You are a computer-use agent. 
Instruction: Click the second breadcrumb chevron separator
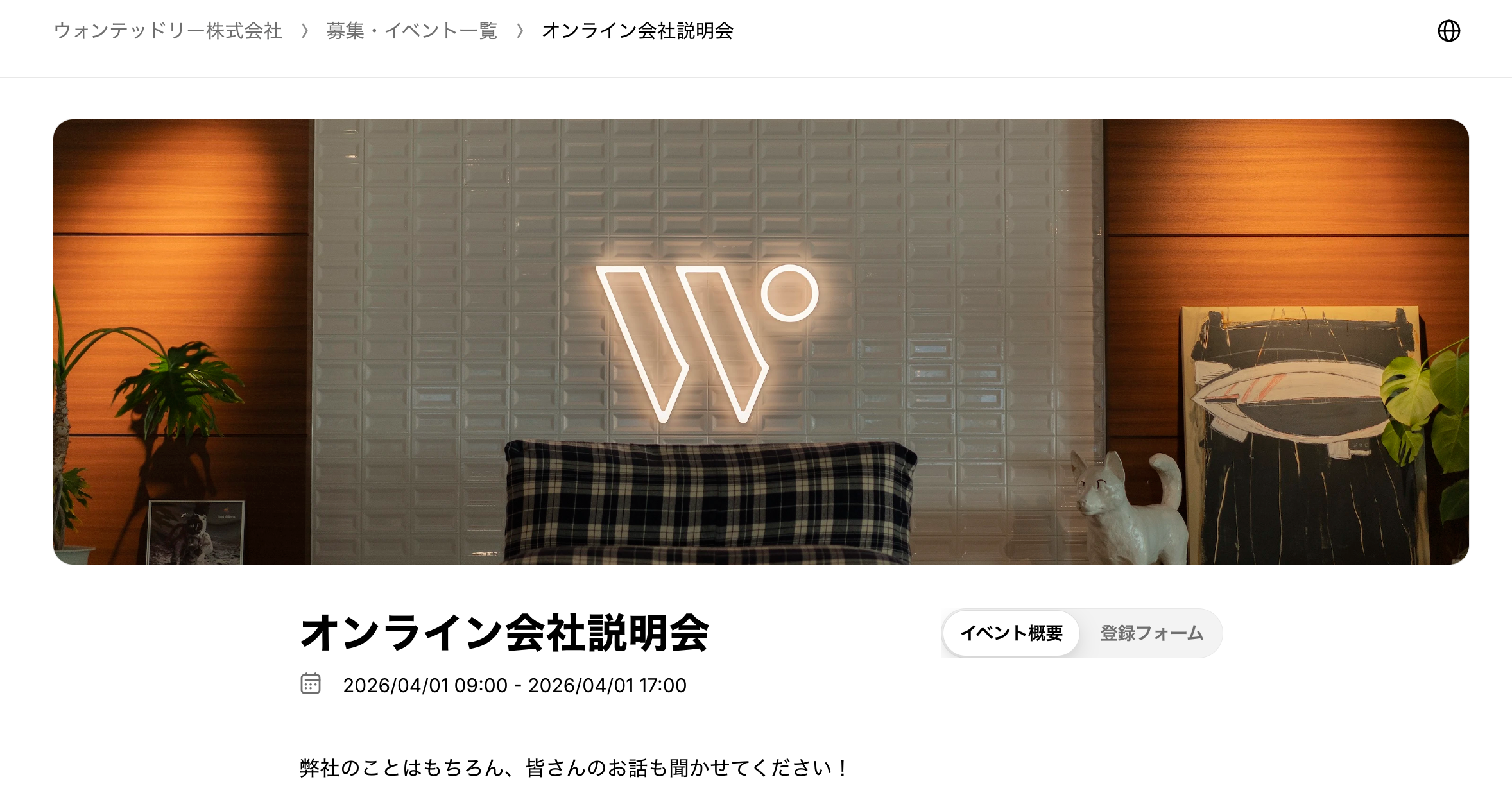click(x=520, y=31)
